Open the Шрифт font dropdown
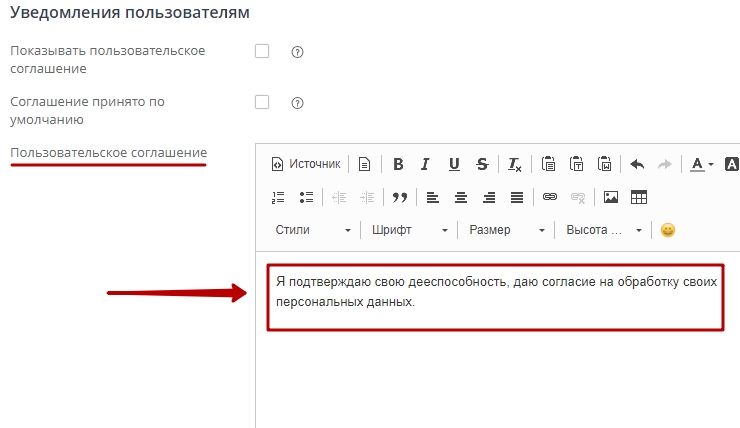 [x=410, y=230]
